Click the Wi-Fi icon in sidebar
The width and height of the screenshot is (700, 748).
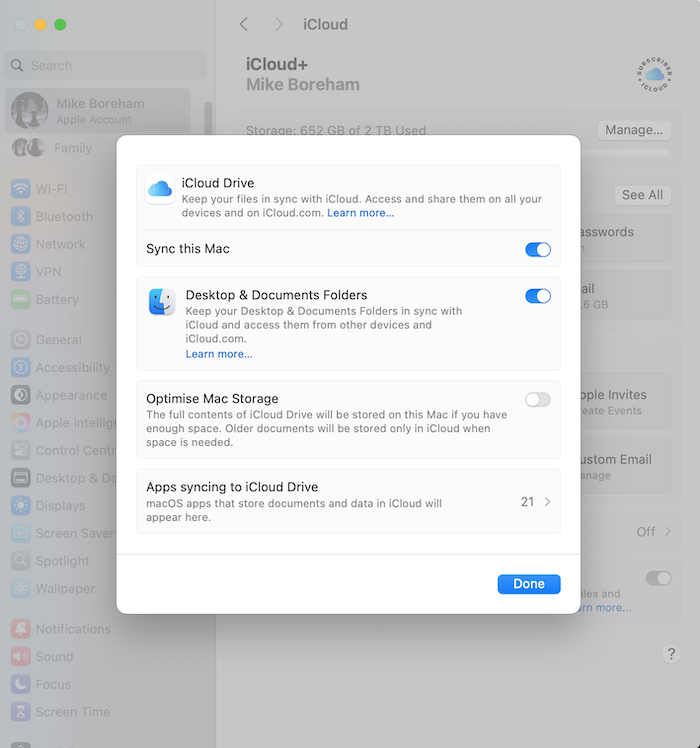coord(21,189)
